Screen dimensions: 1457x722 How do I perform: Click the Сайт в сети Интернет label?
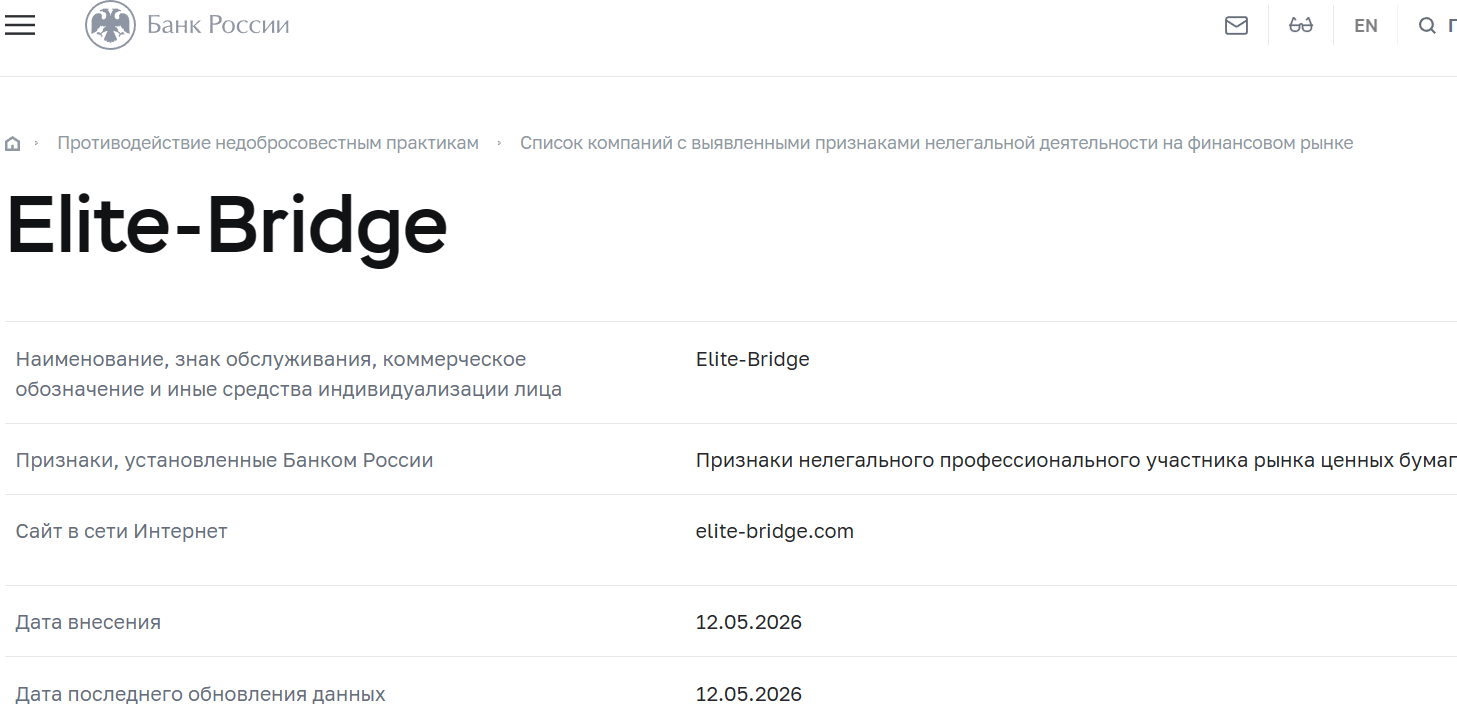[x=122, y=531]
